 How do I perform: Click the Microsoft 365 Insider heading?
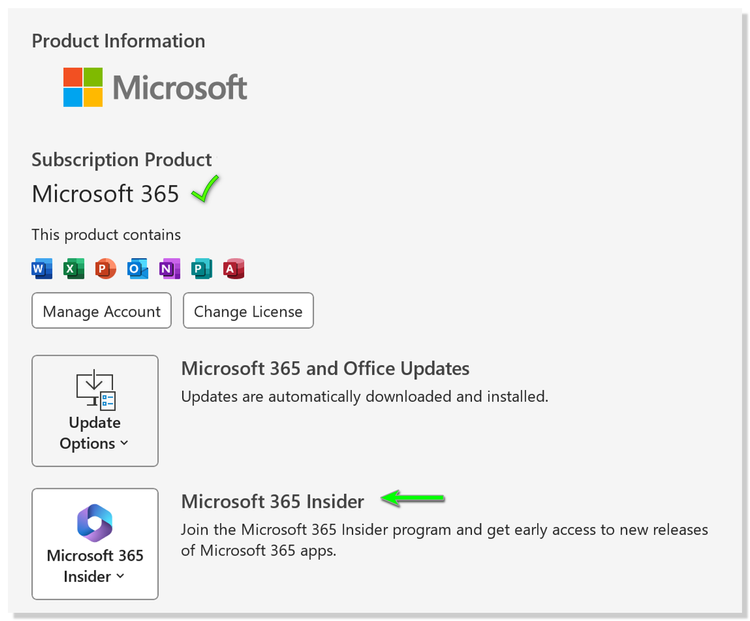tap(273, 502)
